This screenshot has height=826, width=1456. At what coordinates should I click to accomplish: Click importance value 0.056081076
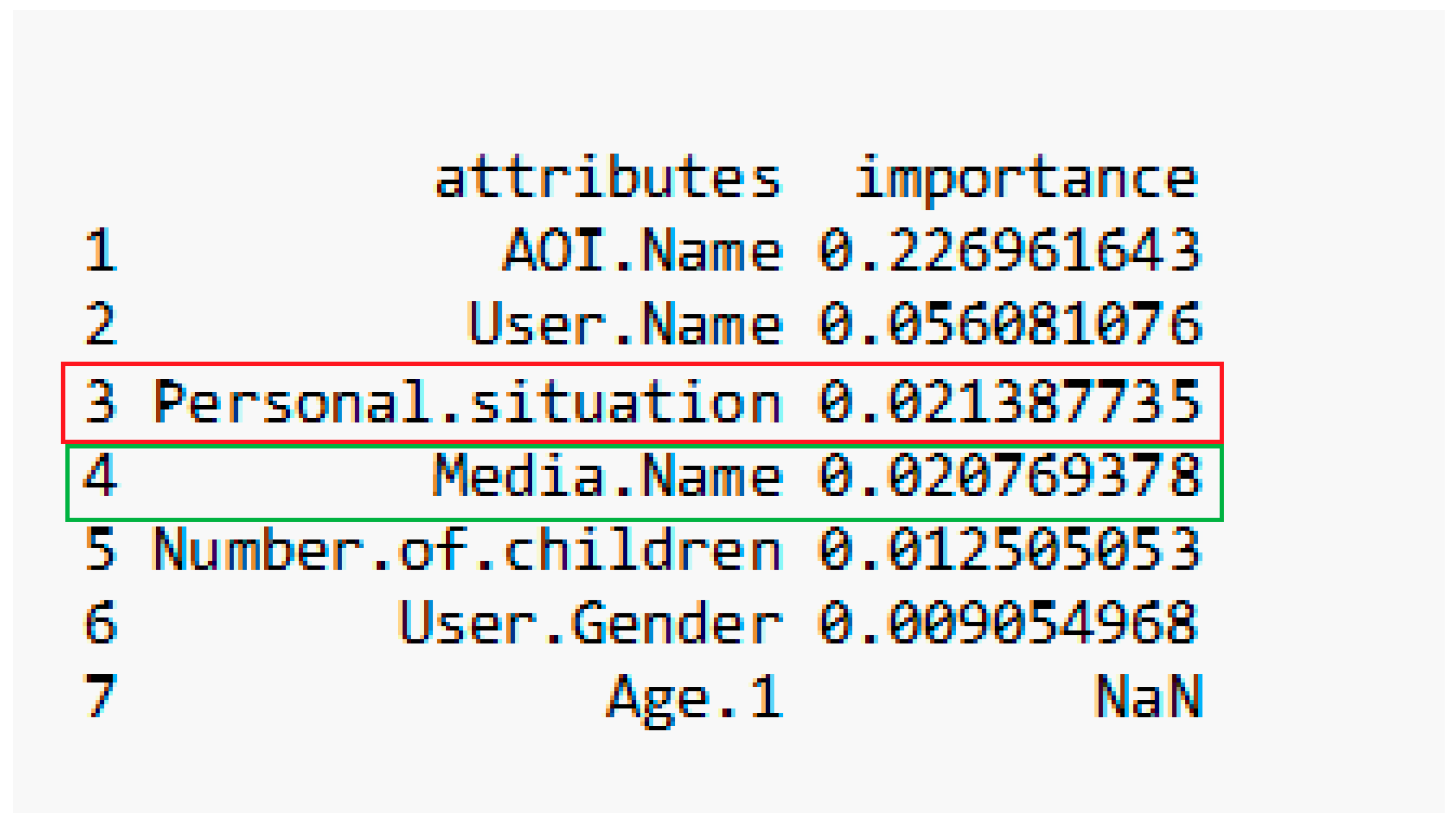tap(1009, 324)
